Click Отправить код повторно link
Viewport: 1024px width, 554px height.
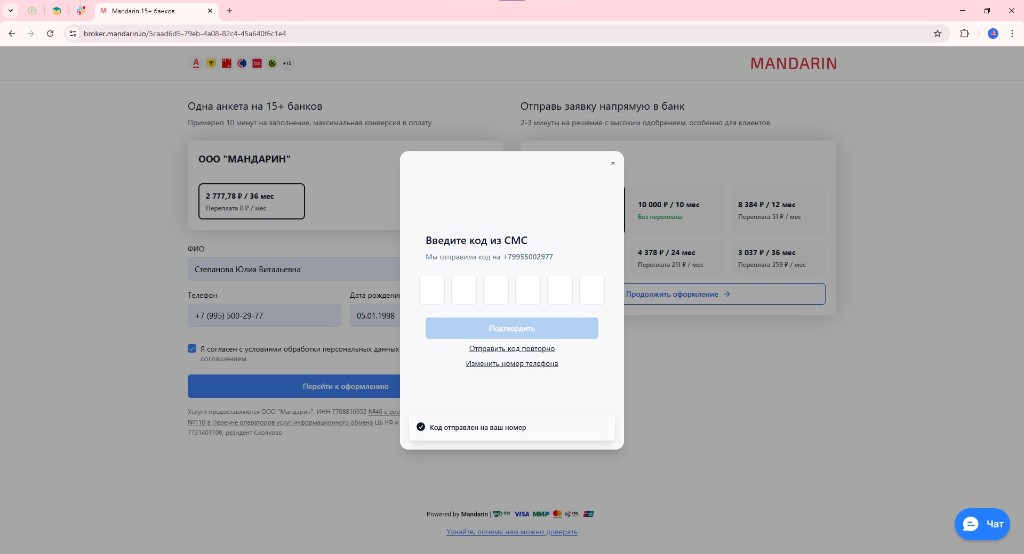512,348
